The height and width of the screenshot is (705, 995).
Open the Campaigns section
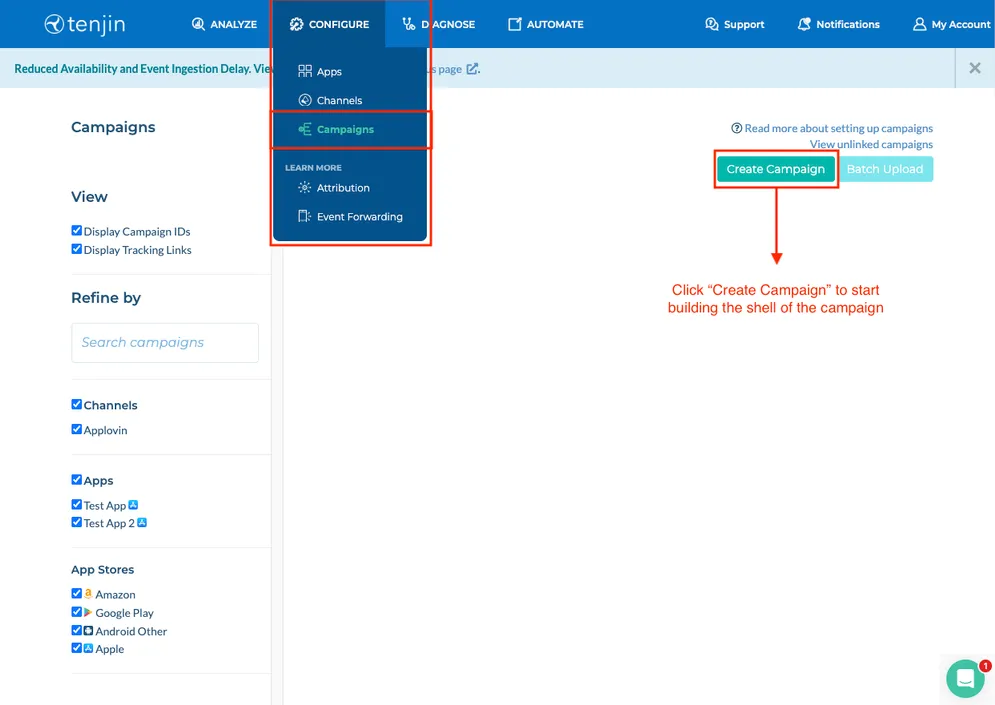point(344,130)
